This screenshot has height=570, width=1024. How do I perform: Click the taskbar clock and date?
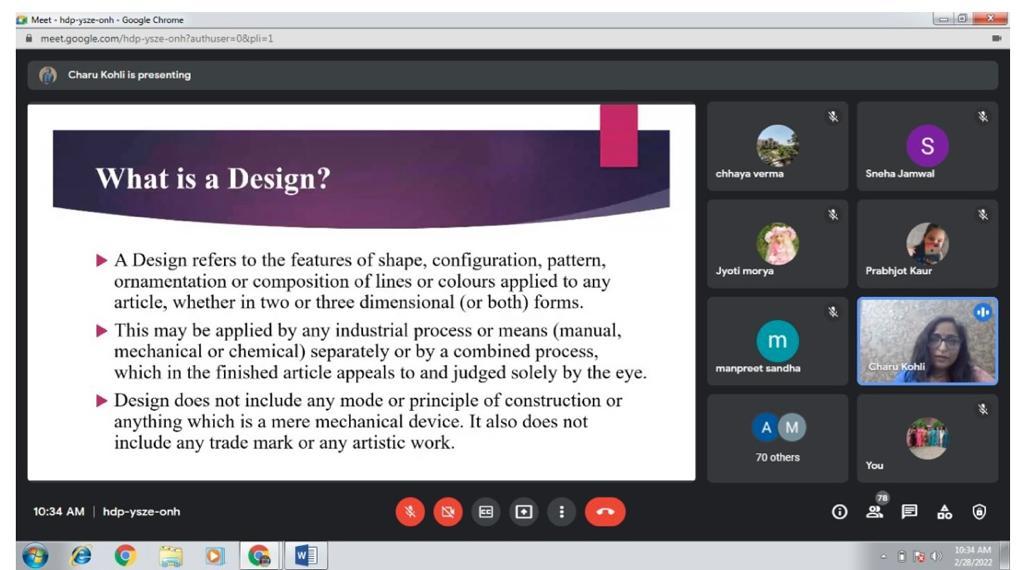pyautogui.click(x=972, y=555)
